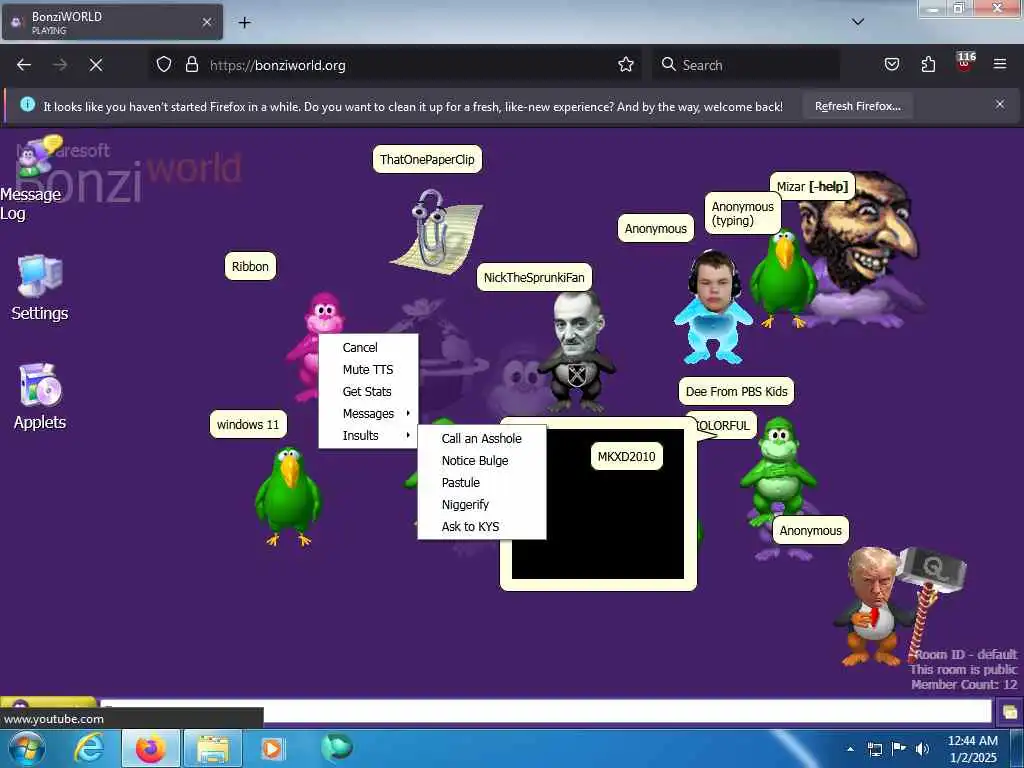Click the chat send button beside input
The image size is (1024, 768).
tap(1009, 712)
